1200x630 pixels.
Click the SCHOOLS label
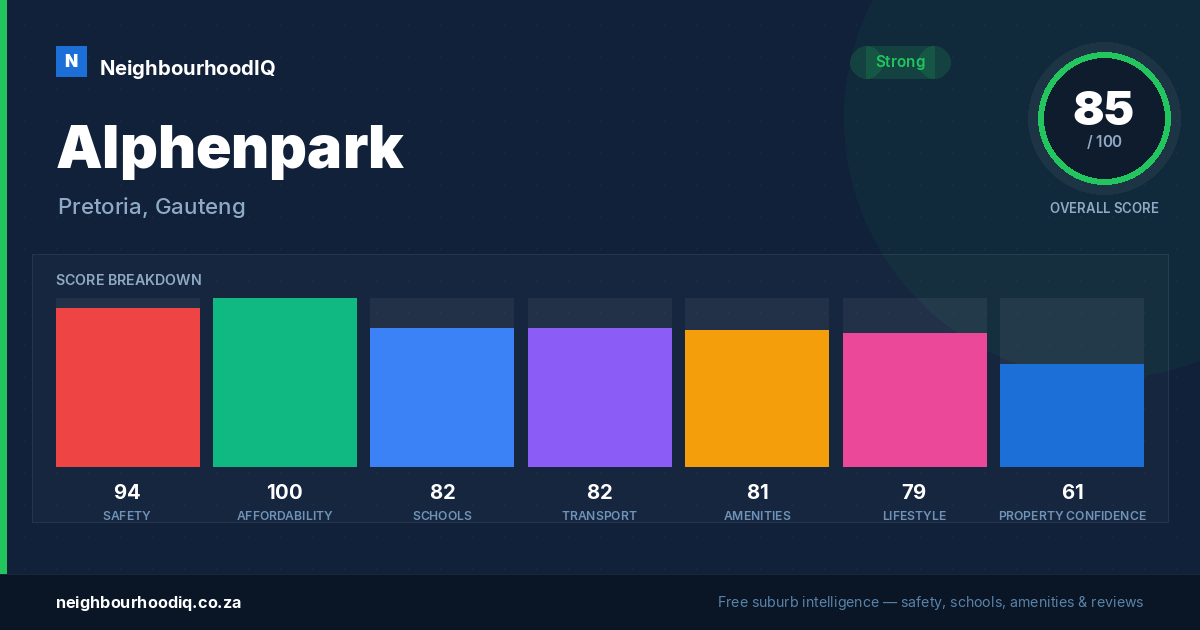[442, 516]
